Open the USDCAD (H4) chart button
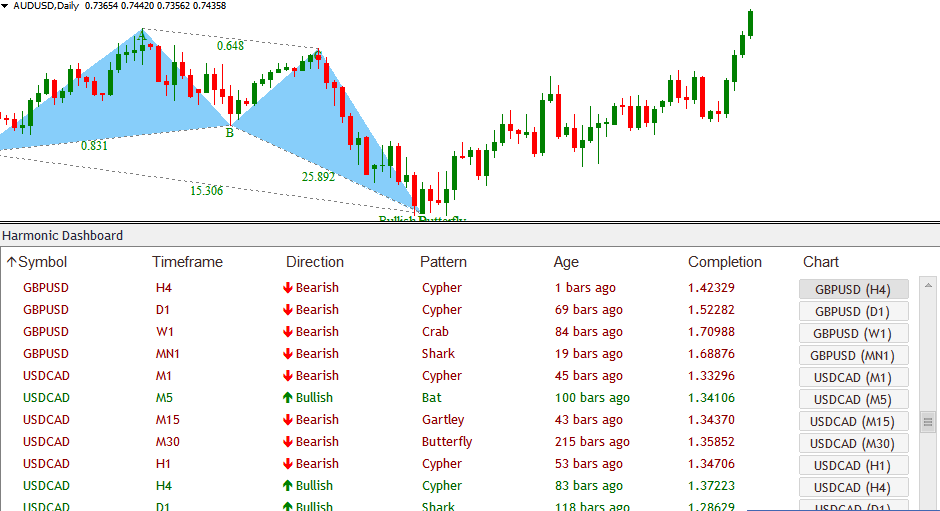The height and width of the screenshot is (511, 940). point(853,487)
